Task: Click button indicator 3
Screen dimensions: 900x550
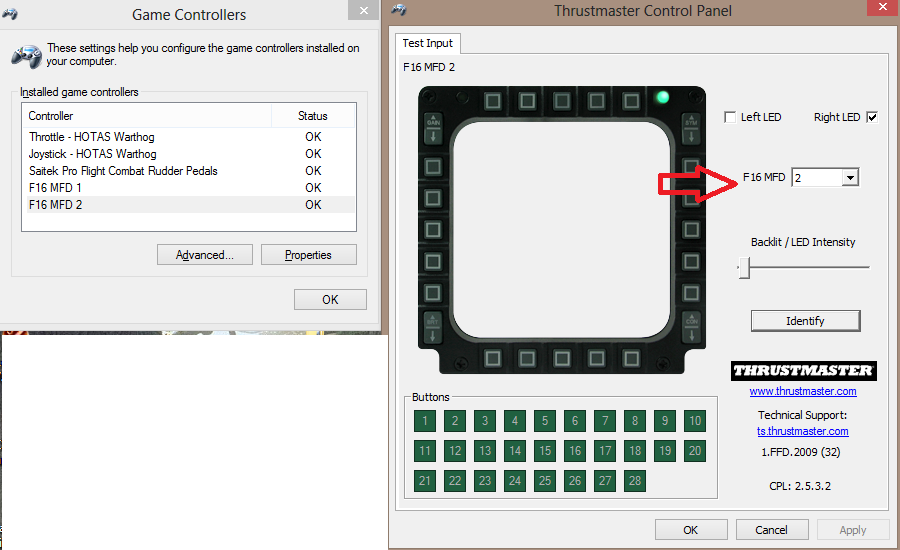Action: point(485,421)
